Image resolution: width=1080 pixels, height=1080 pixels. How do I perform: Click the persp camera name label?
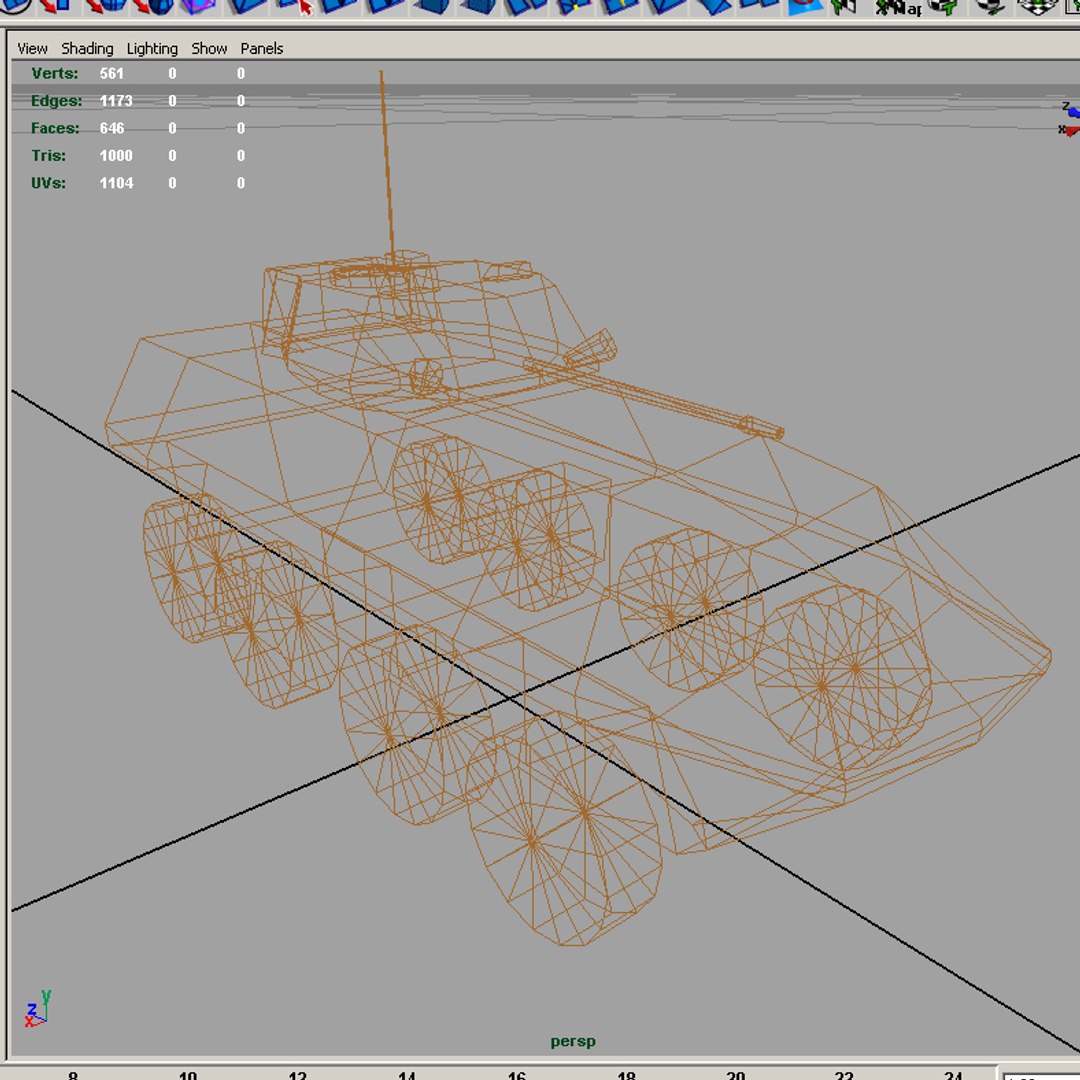(x=573, y=1041)
